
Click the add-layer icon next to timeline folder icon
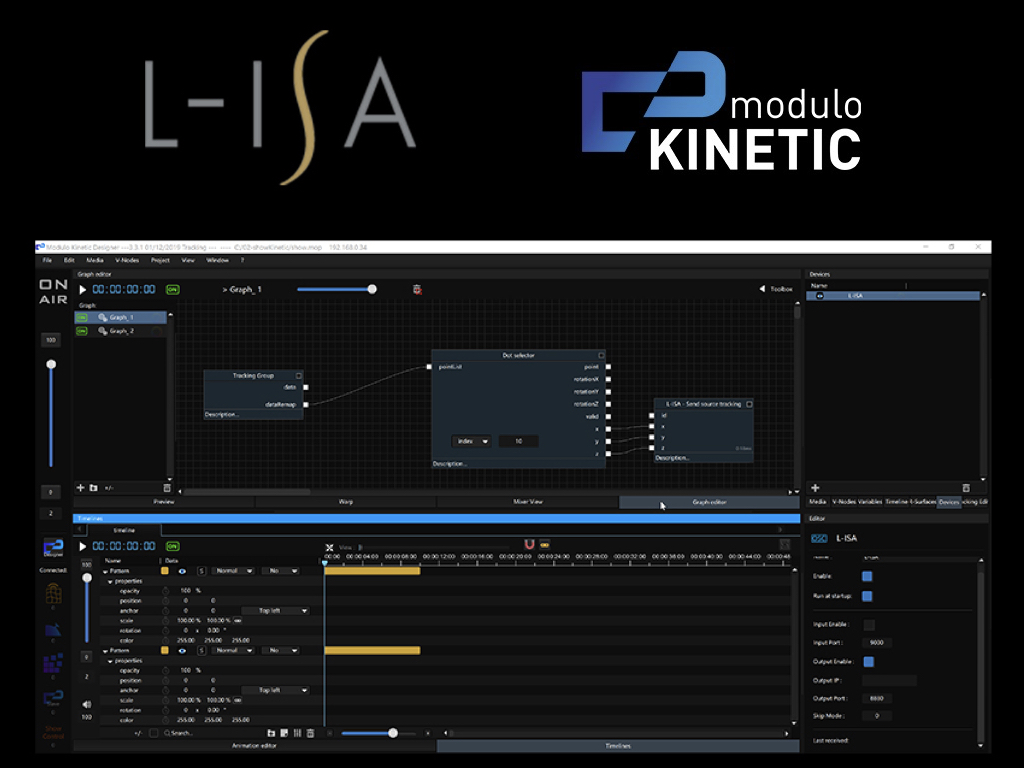[284, 733]
